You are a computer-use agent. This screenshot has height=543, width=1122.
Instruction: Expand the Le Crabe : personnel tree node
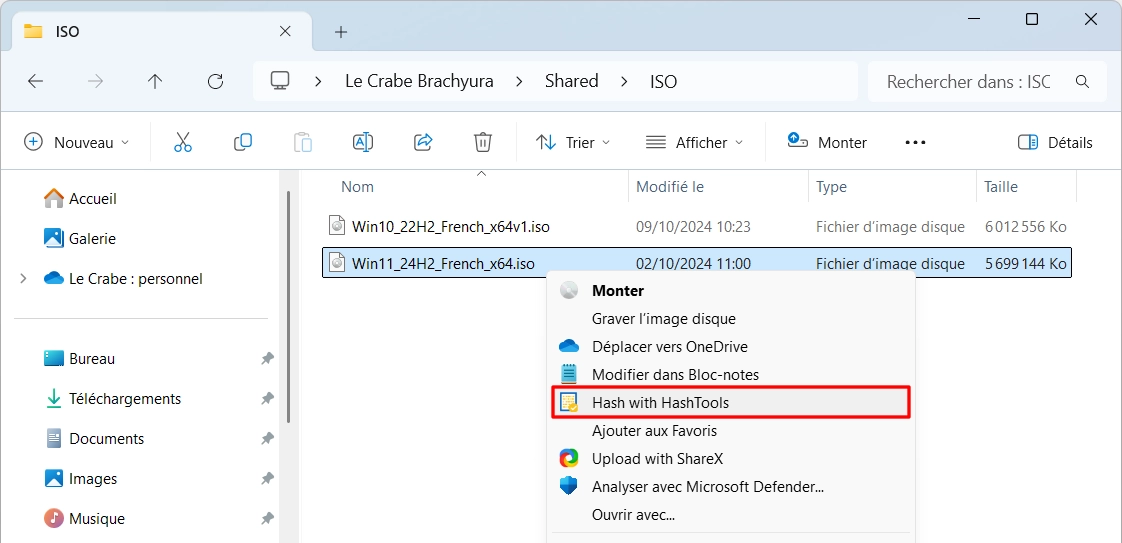coord(24,278)
